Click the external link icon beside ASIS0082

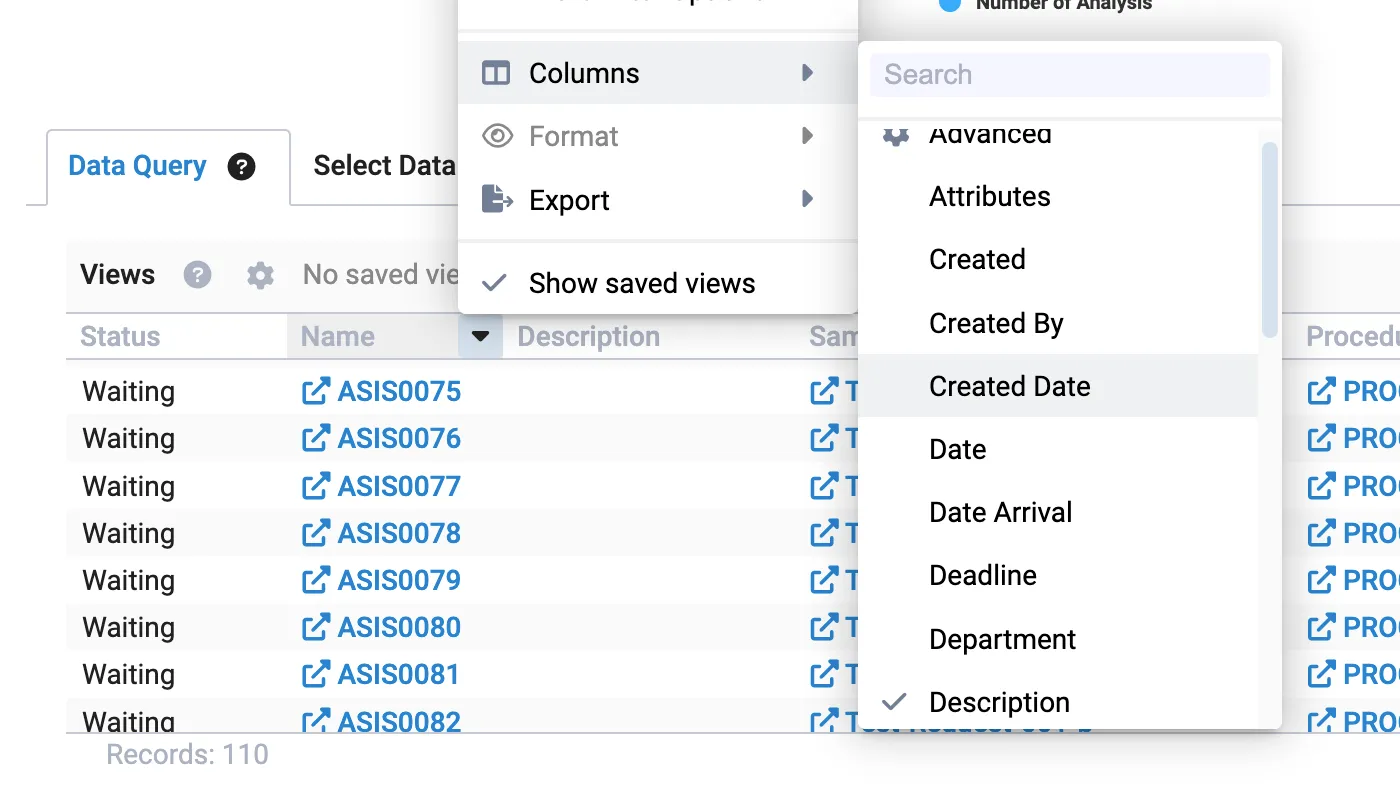click(318, 719)
